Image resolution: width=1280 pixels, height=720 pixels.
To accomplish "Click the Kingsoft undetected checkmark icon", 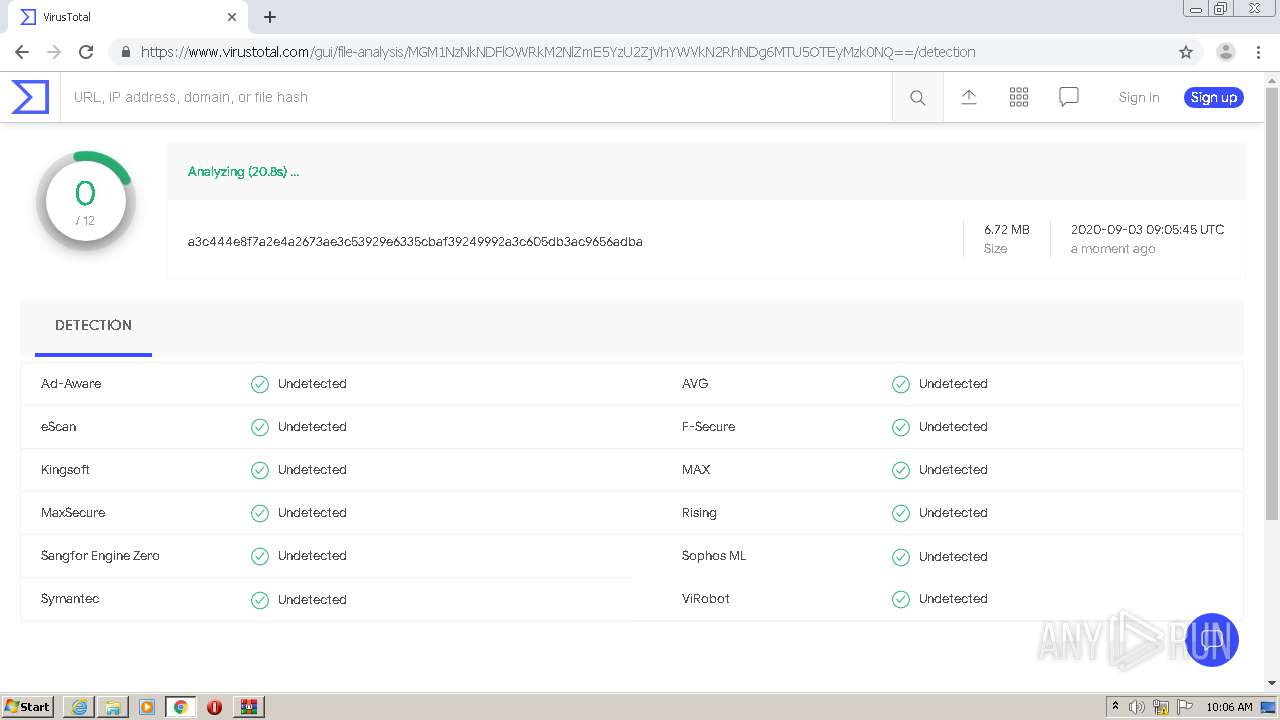I will tap(260, 470).
